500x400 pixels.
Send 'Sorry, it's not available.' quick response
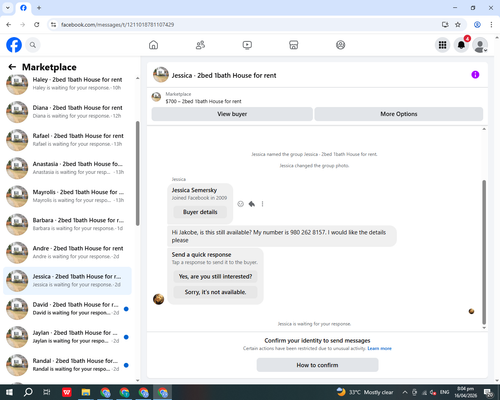click(x=215, y=292)
